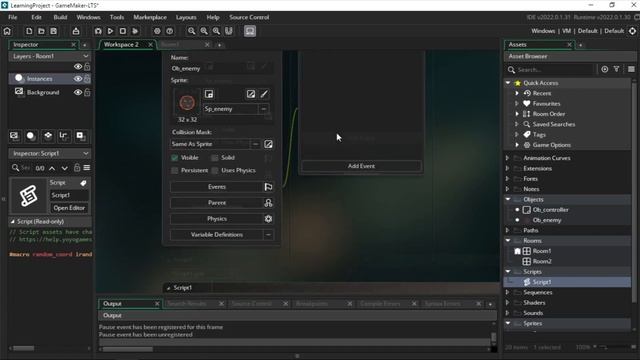
Task: Toggle visibility of all layers
Action: (x=78, y=67)
